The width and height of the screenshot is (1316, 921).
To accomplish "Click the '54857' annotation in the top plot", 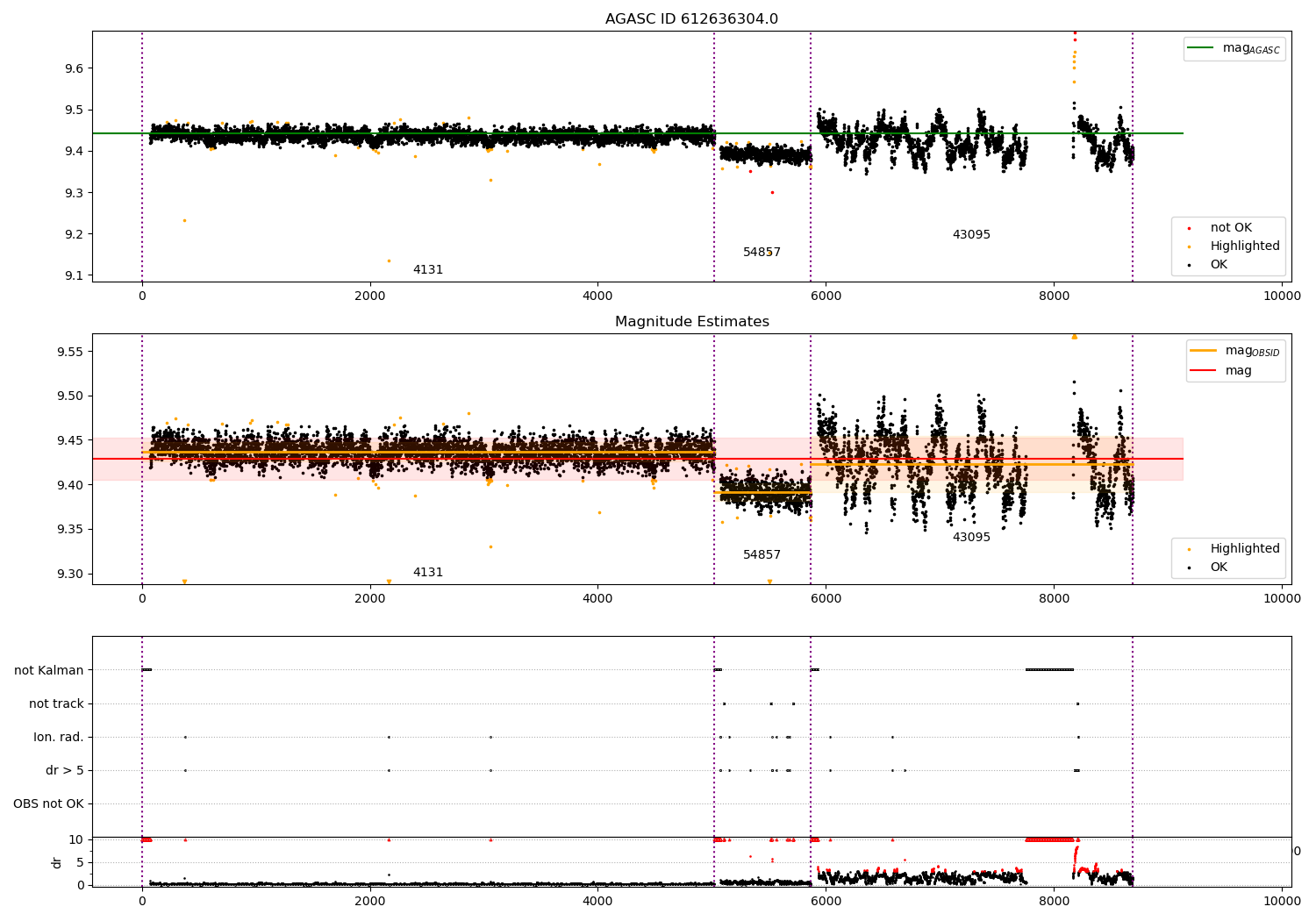I will (762, 253).
